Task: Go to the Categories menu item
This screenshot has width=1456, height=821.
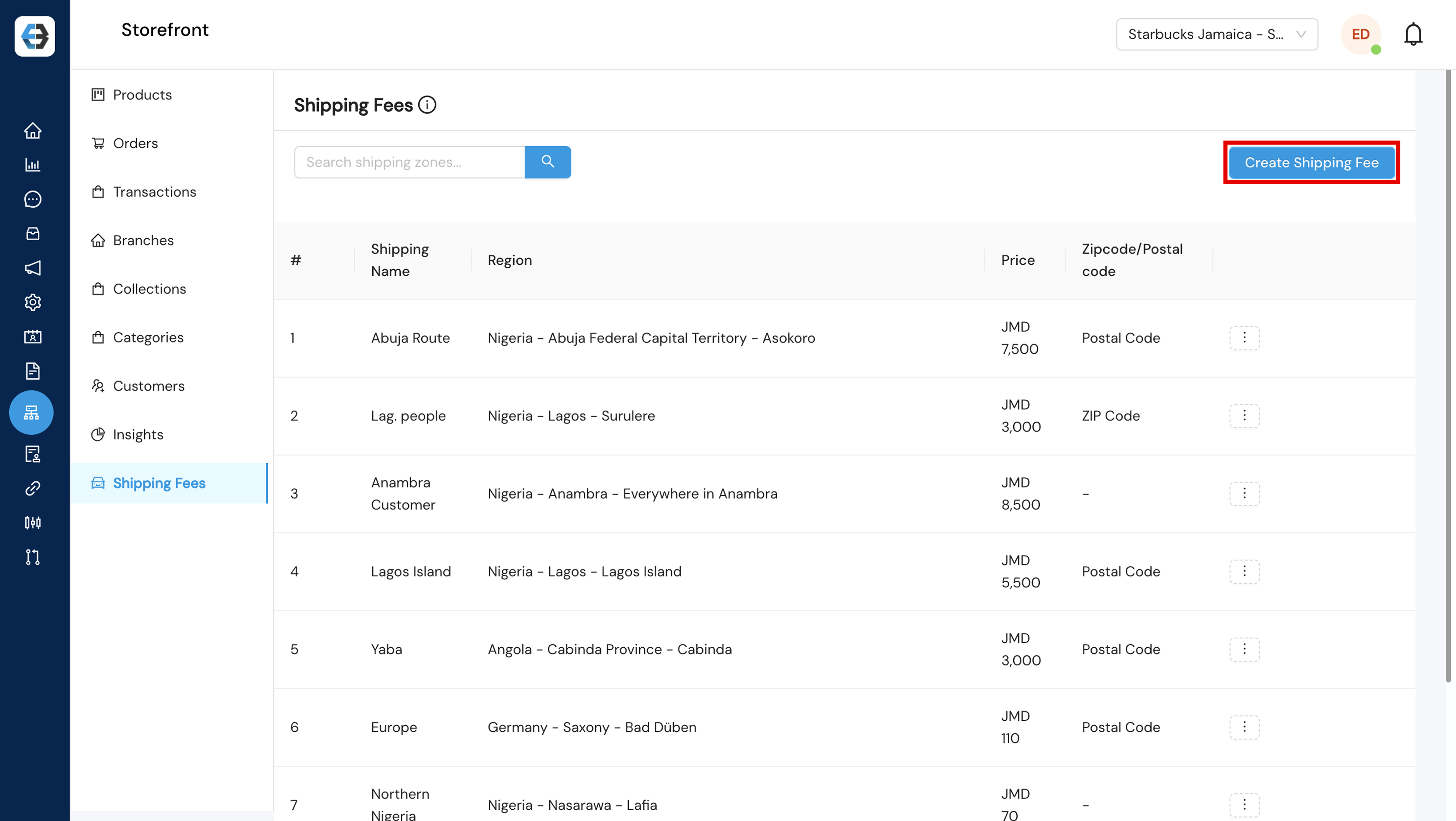Action: tap(169, 338)
